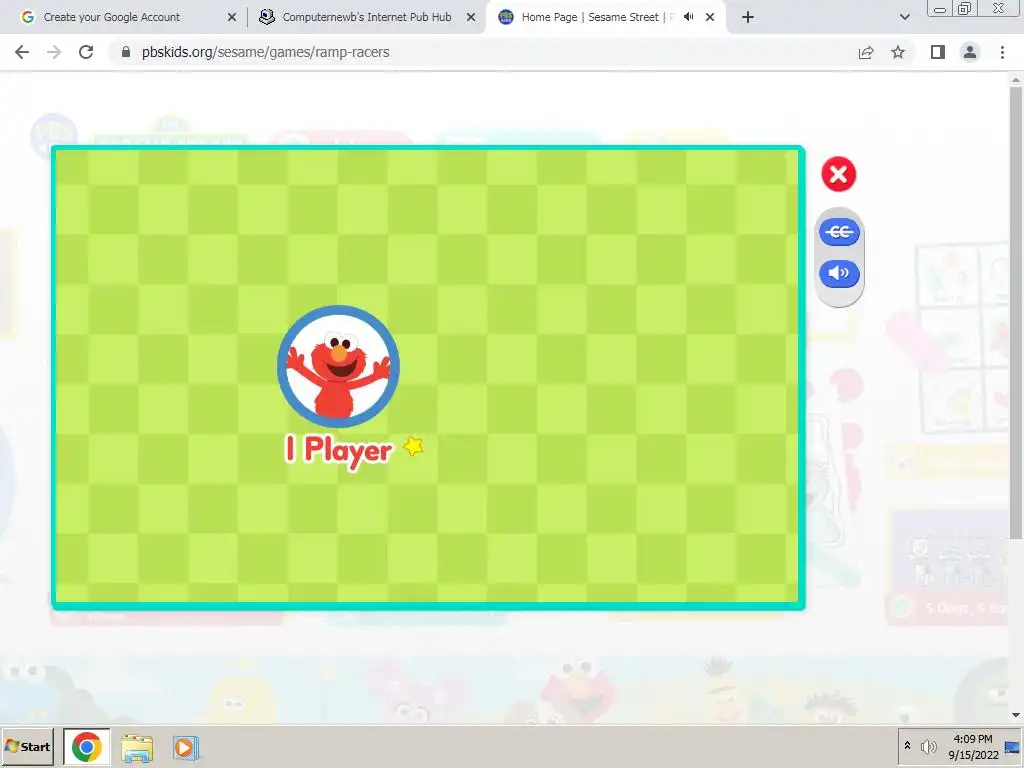This screenshot has height=768, width=1024.
Task: Close the Sesame Street tab
Action: pos(710,17)
